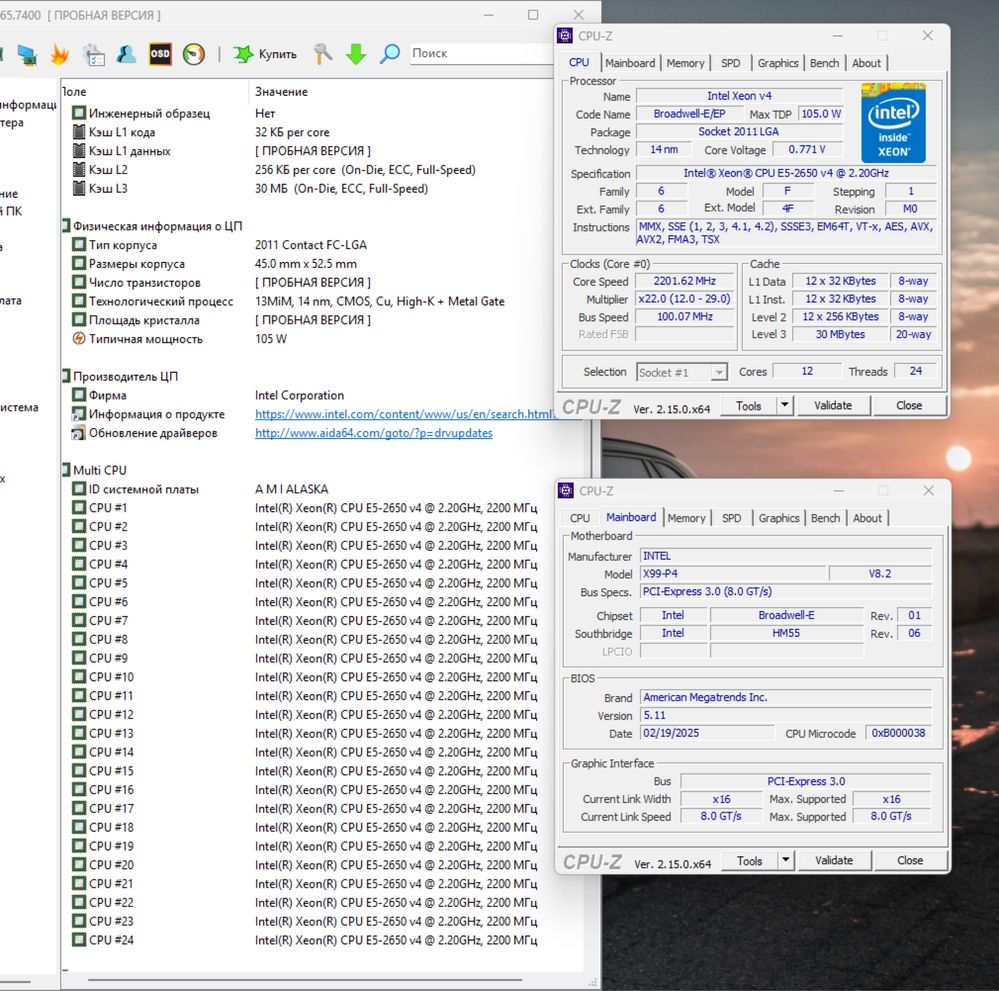Open the OSD panel toolbar icon

[x=160, y=54]
